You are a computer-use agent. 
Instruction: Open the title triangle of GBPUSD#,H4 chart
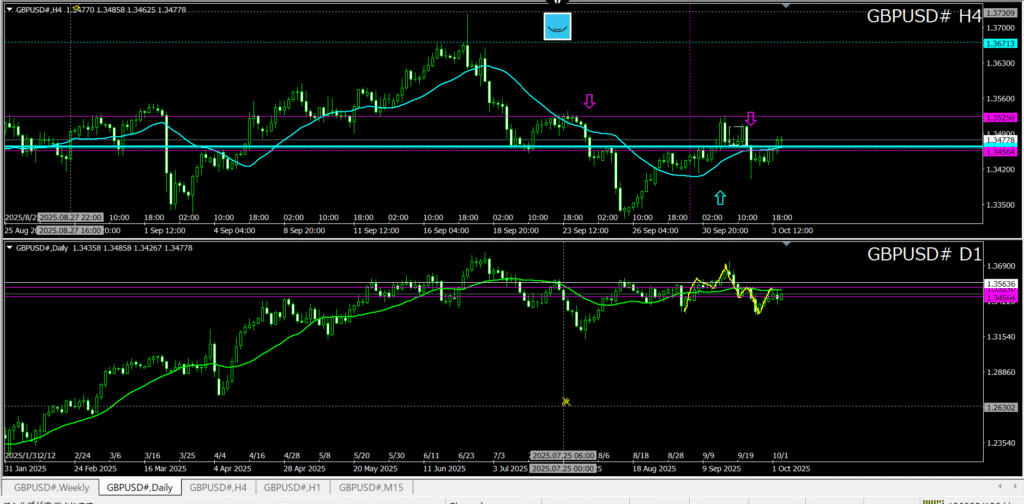pos(9,8)
